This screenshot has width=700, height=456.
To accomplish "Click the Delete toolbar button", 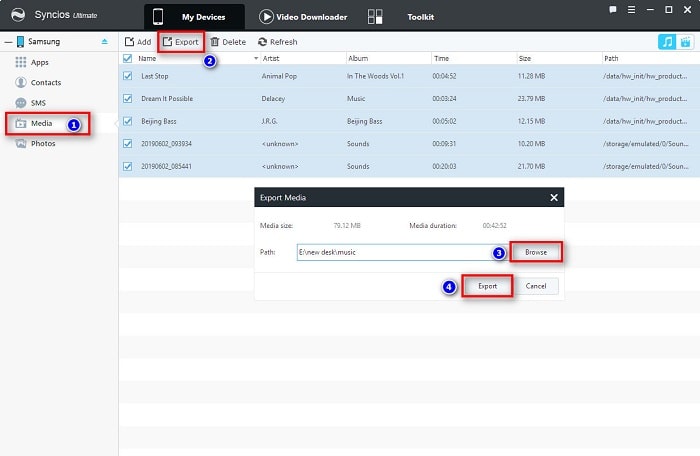I will 228,42.
